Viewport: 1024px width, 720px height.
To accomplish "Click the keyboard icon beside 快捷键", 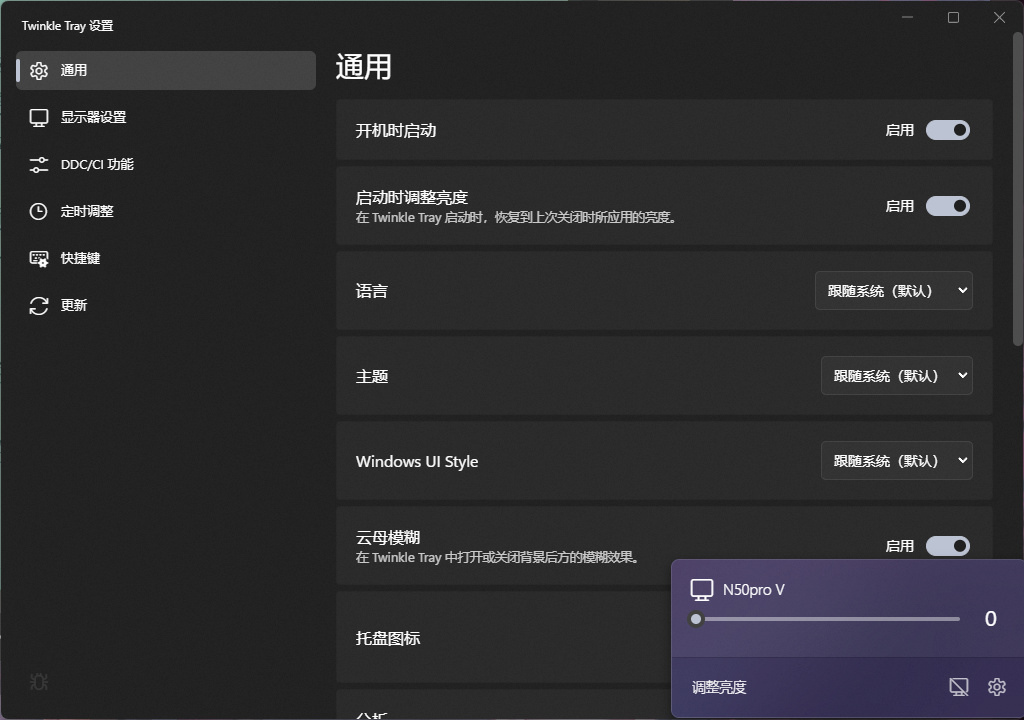I will [39, 259].
